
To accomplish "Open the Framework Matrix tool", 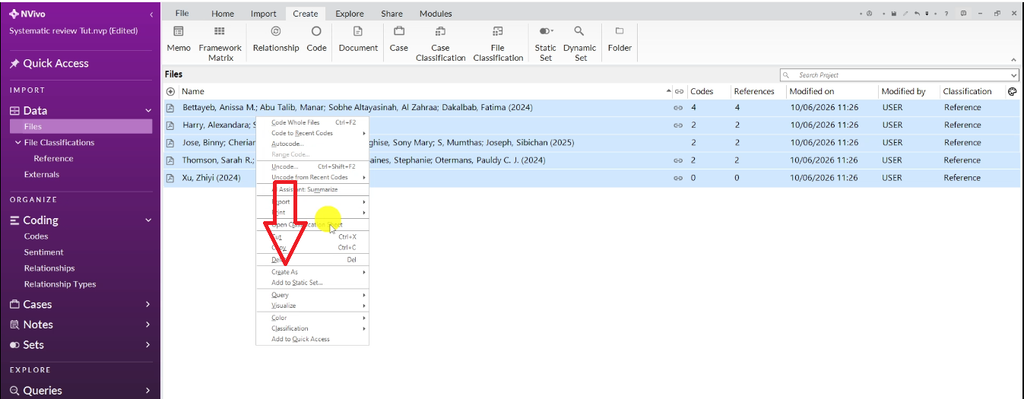I will click(220, 43).
